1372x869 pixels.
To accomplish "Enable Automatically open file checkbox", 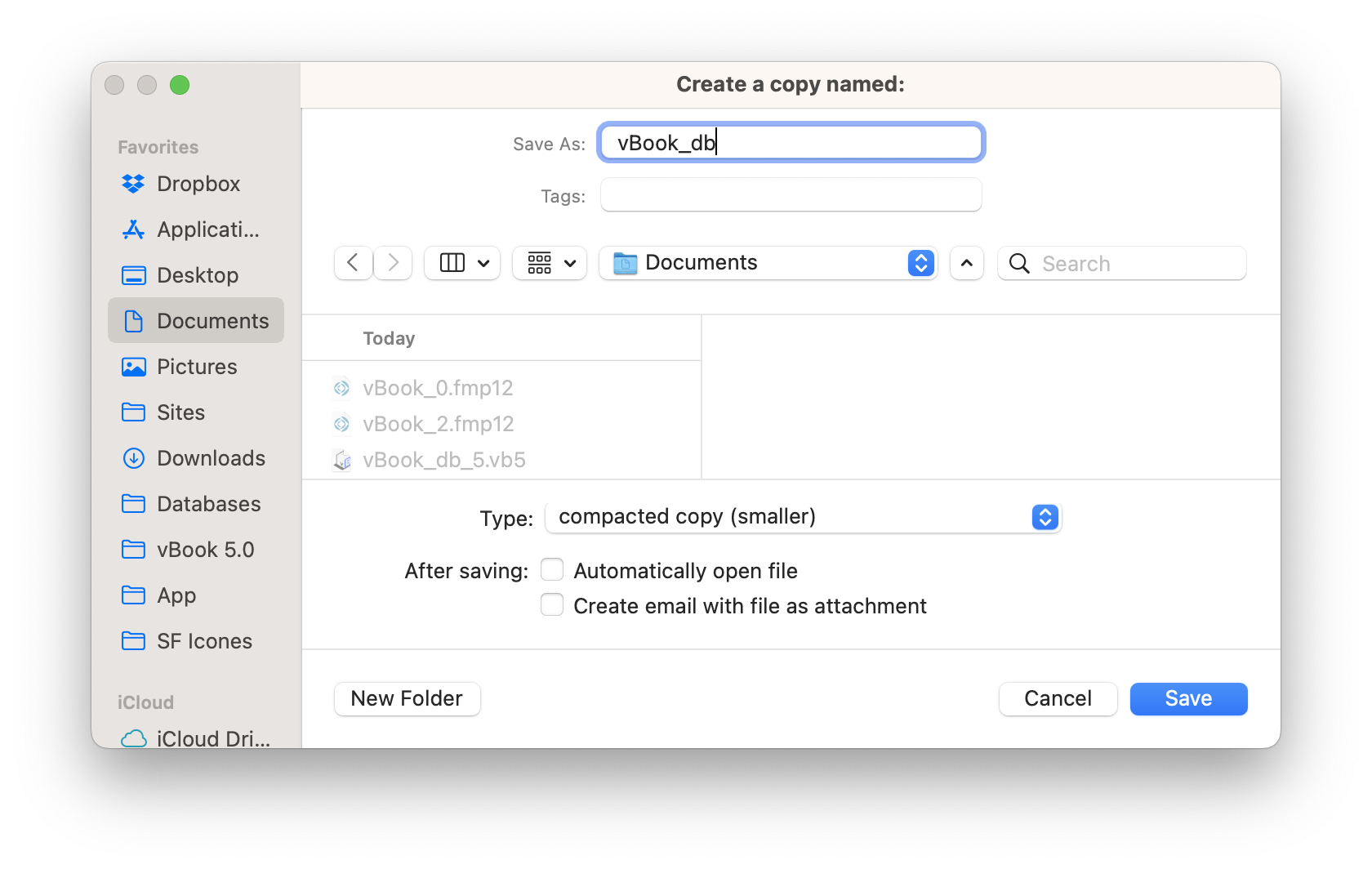I will 552,570.
